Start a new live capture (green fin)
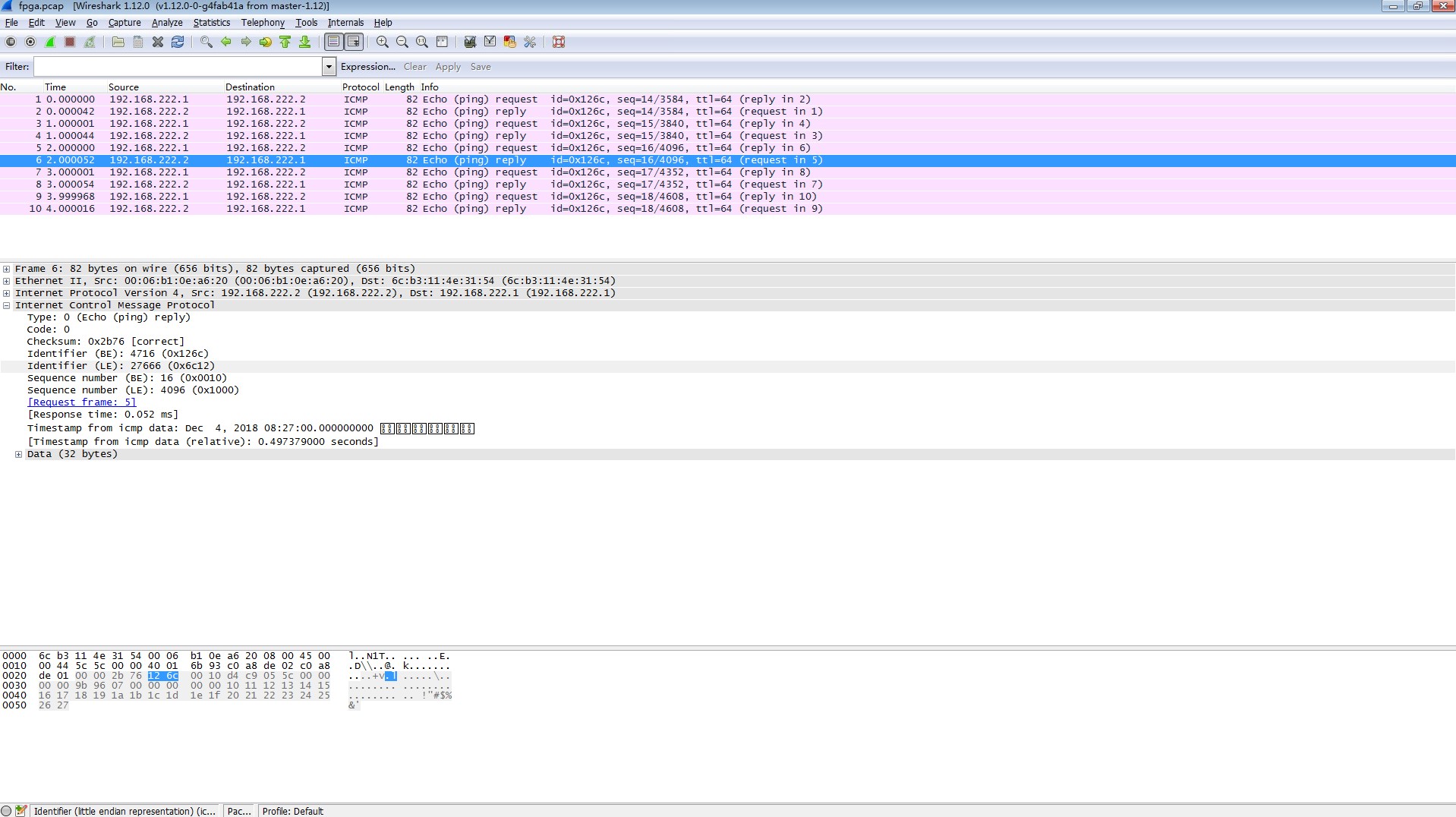This screenshot has height=817, width=1456. [50, 42]
